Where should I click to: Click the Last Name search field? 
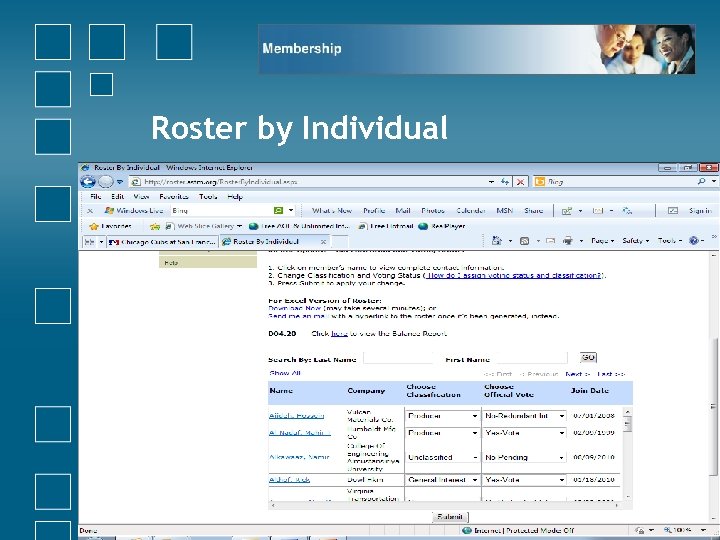[x=399, y=358]
